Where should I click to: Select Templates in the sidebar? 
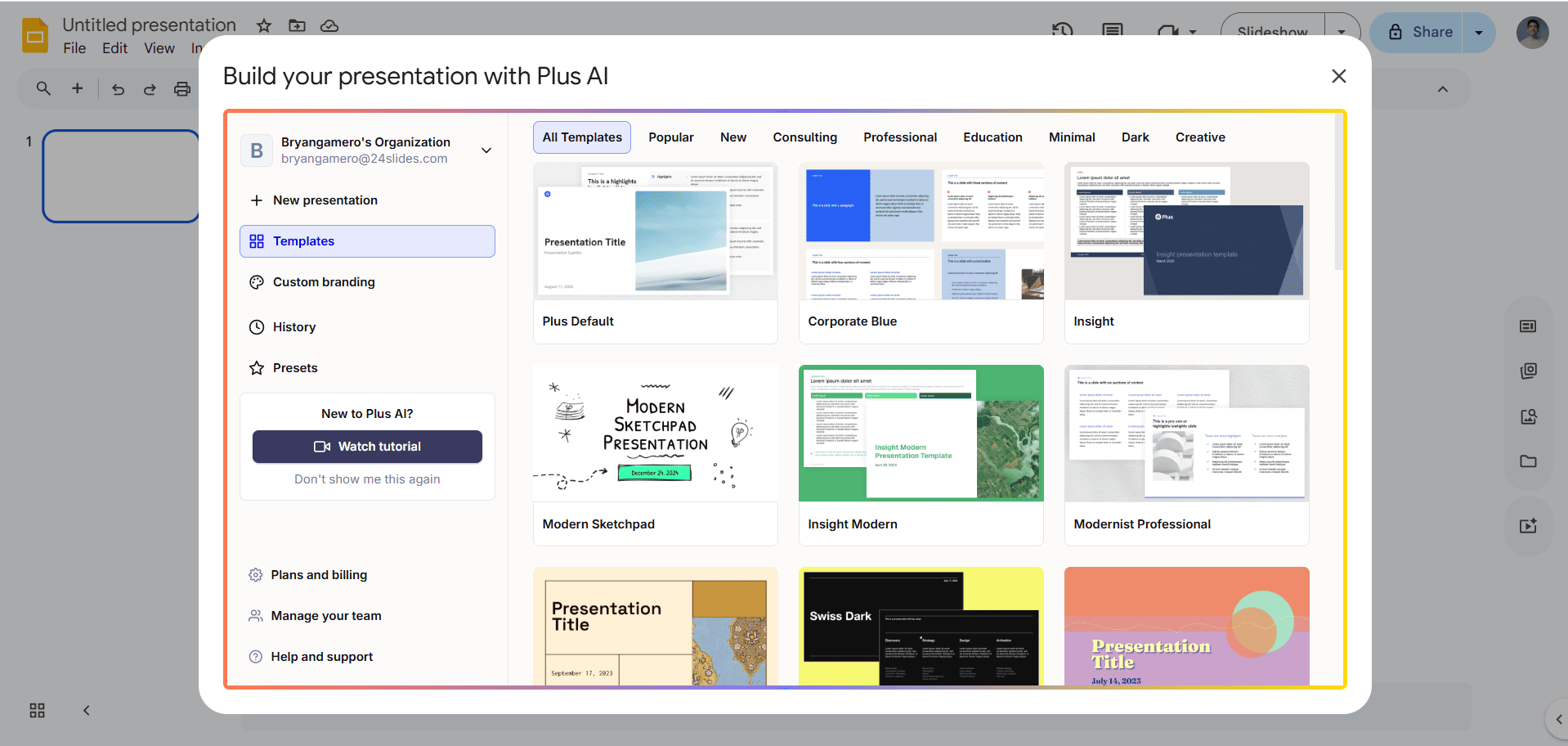coord(367,241)
